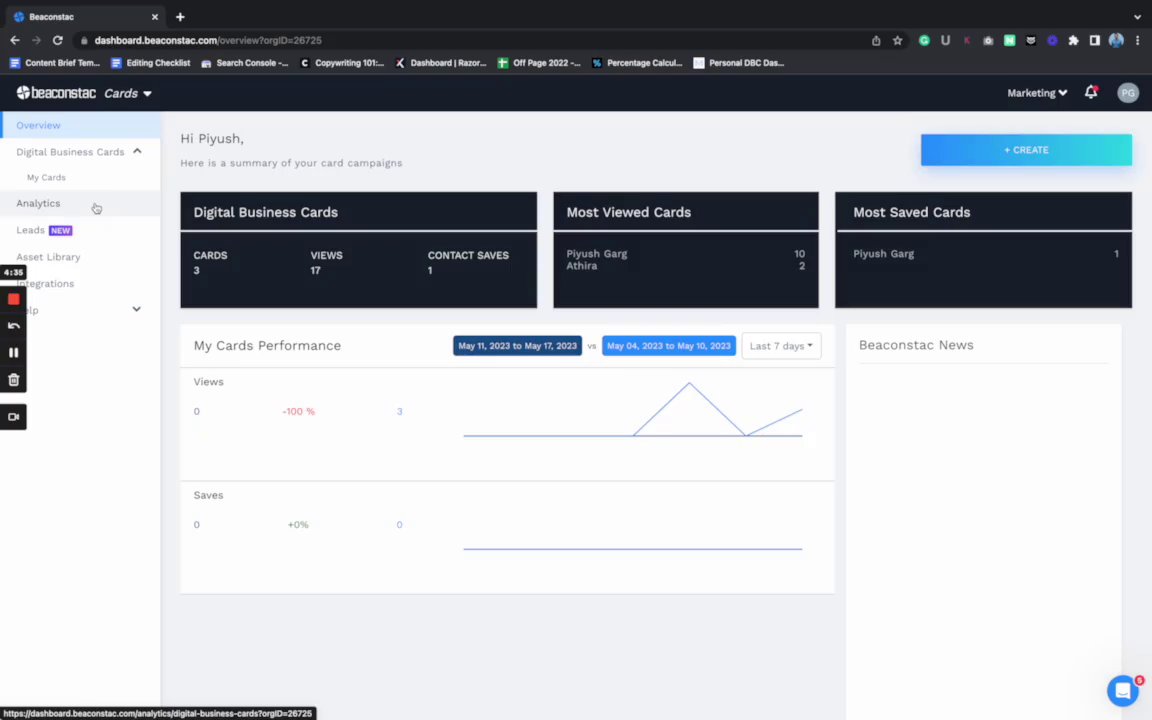This screenshot has width=1152, height=720.
Task: Open the Off Page 2022 bookmark
Action: point(539,63)
